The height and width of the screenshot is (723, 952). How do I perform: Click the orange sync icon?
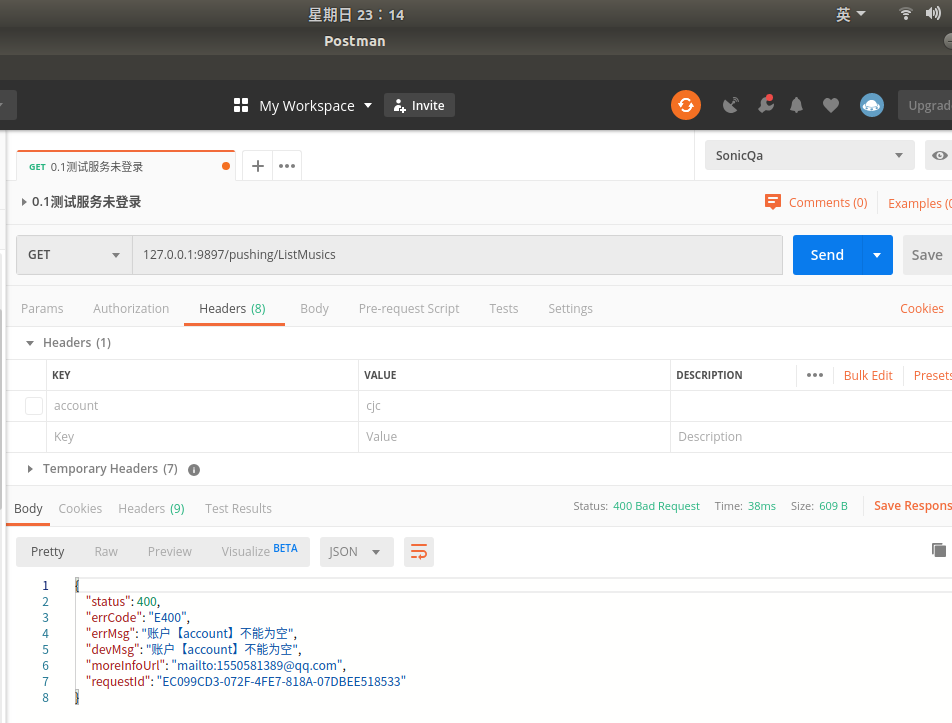(x=685, y=105)
